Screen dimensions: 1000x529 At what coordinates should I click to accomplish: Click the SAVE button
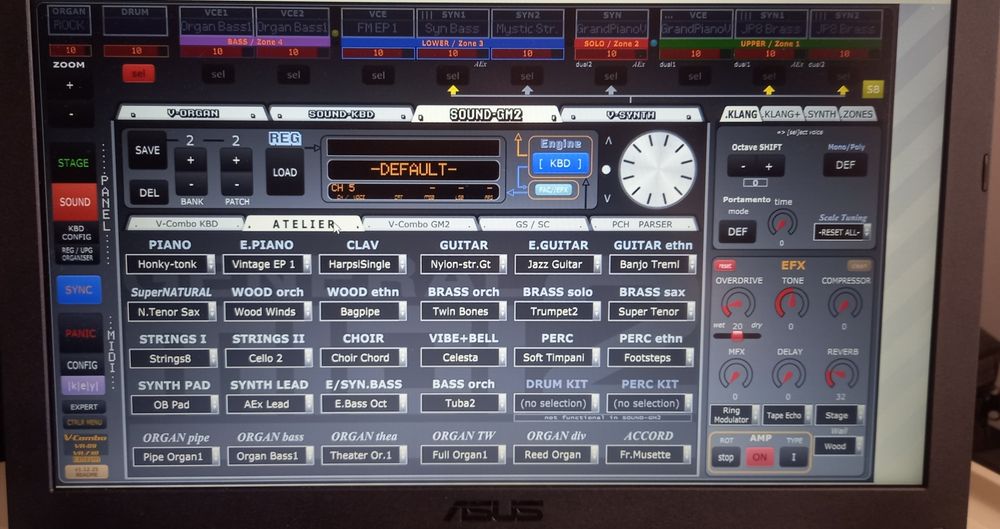pyautogui.click(x=147, y=150)
